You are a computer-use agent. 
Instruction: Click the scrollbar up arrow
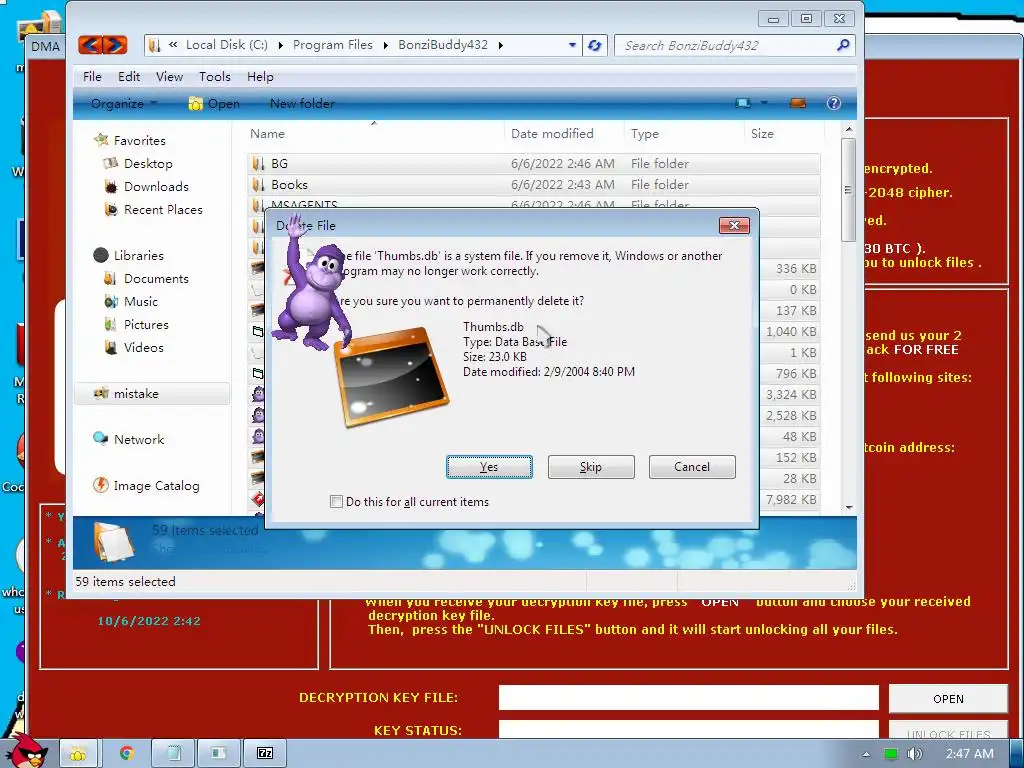tap(848, 129)
